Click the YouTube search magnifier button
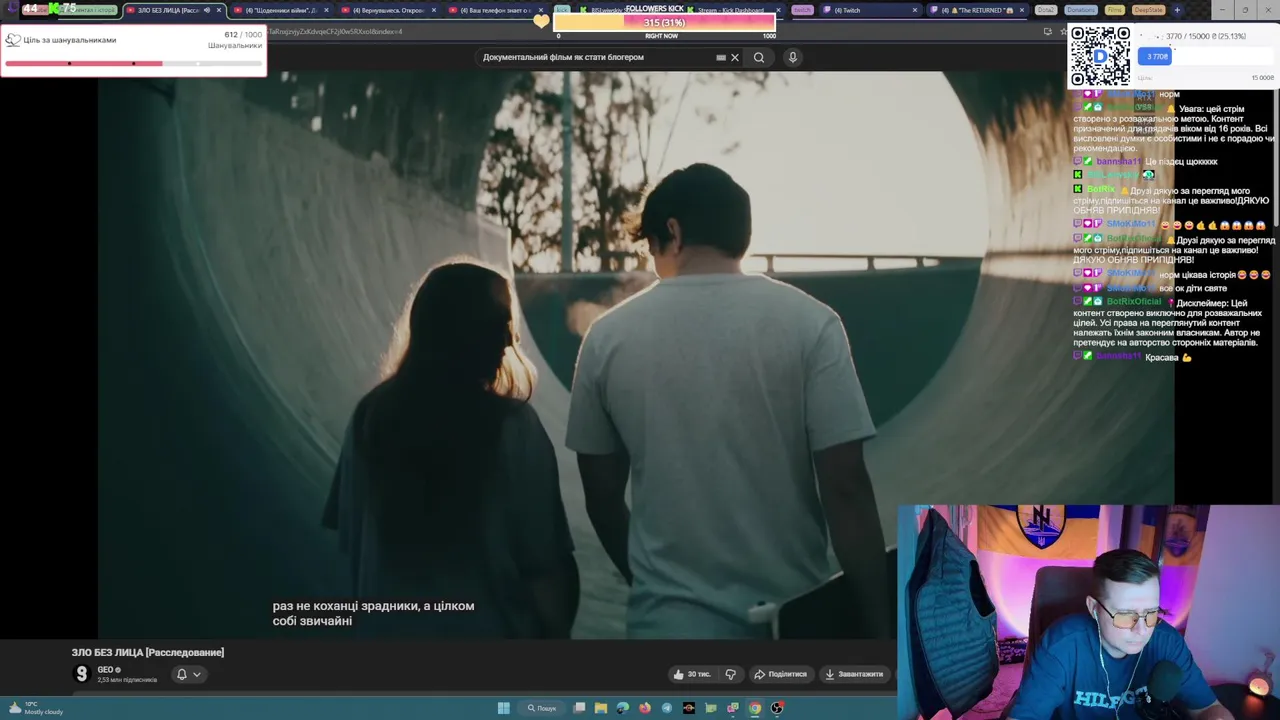Image resolution: width=1280 pixels, height=720 pixels. coord(759,57)
